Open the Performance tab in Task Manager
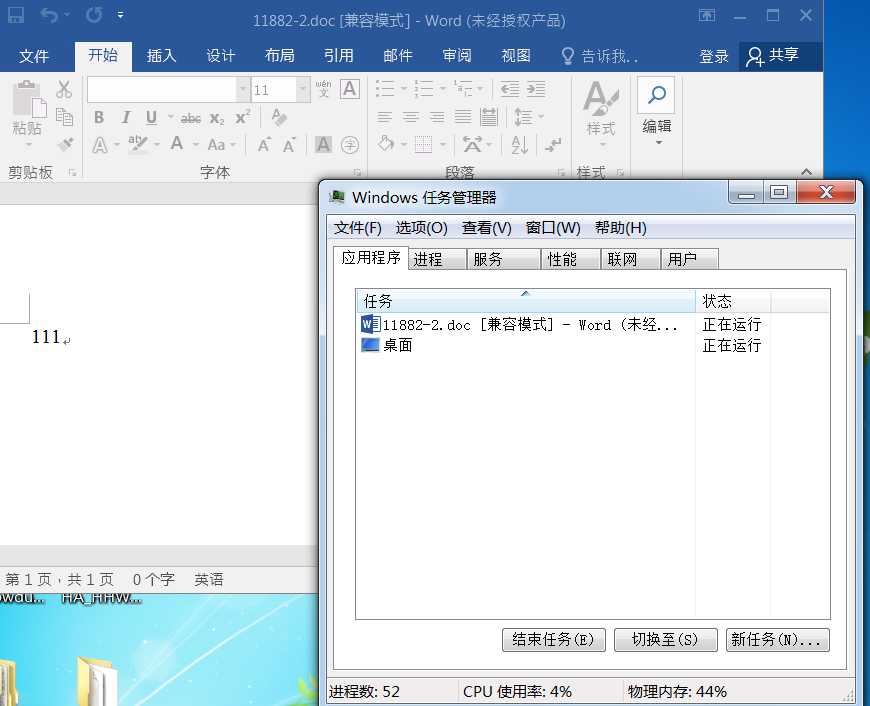Screen dimensions: 870x706 pyautogui.click(x=571, y=259)
